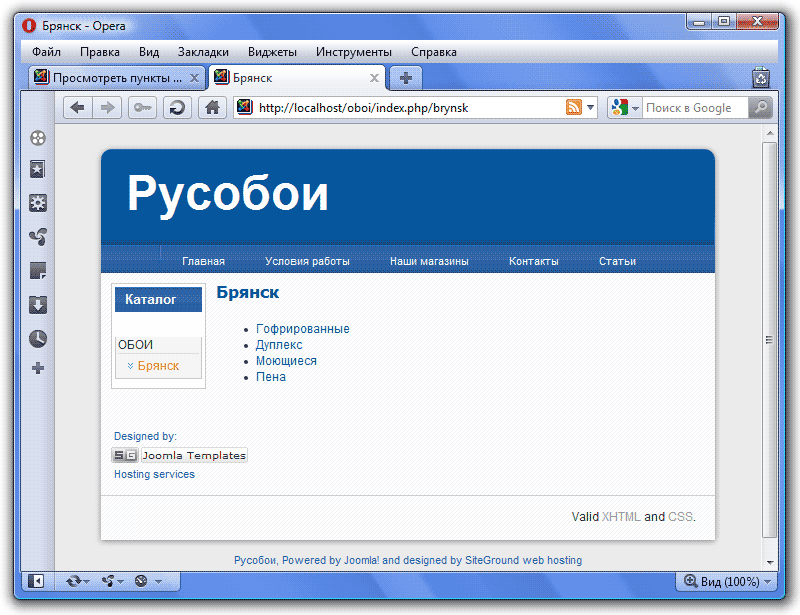
Task: Open the Notes panel in sidebar
Action: pyautogui.click(x=38, y=271)
